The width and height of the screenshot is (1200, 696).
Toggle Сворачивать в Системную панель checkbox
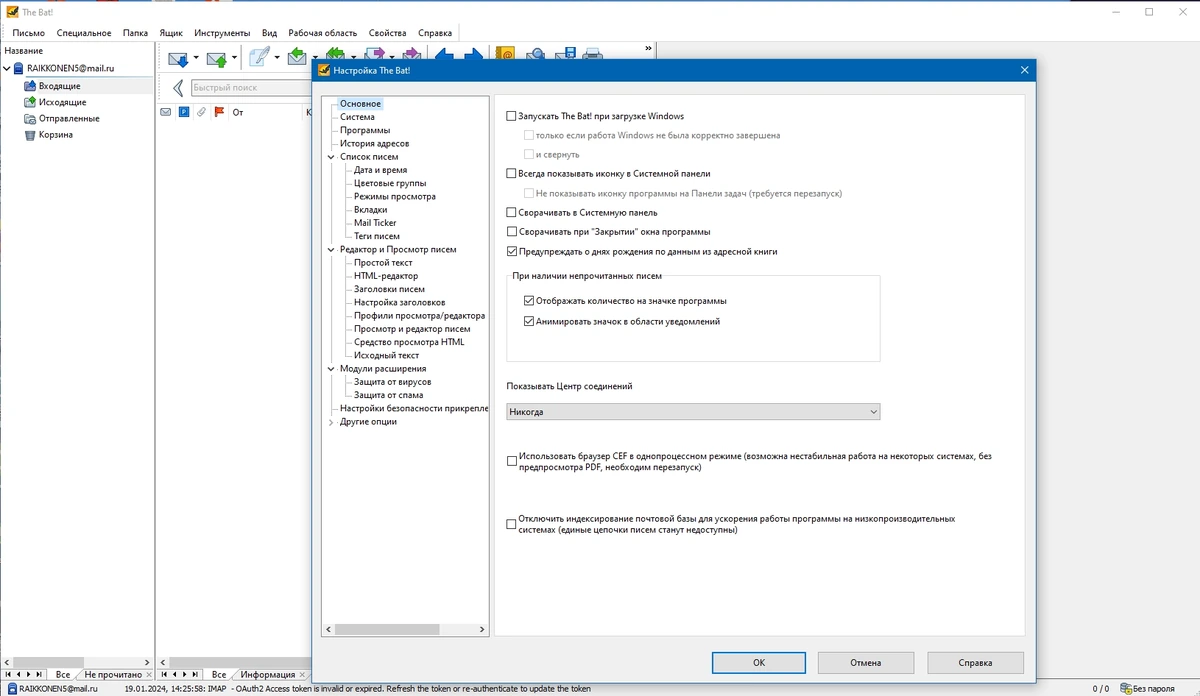[x=512, y=213]
